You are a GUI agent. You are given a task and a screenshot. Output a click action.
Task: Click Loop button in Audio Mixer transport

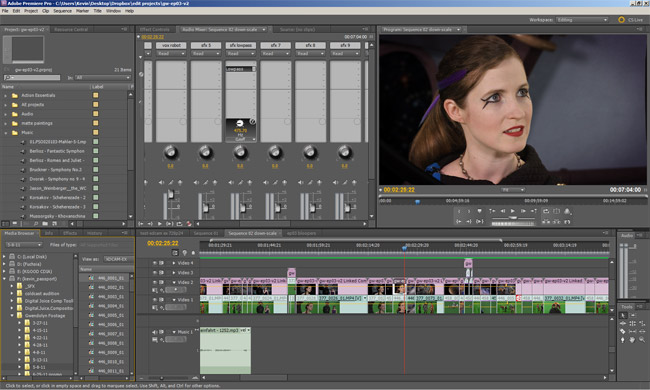click(x=179, y=223)
